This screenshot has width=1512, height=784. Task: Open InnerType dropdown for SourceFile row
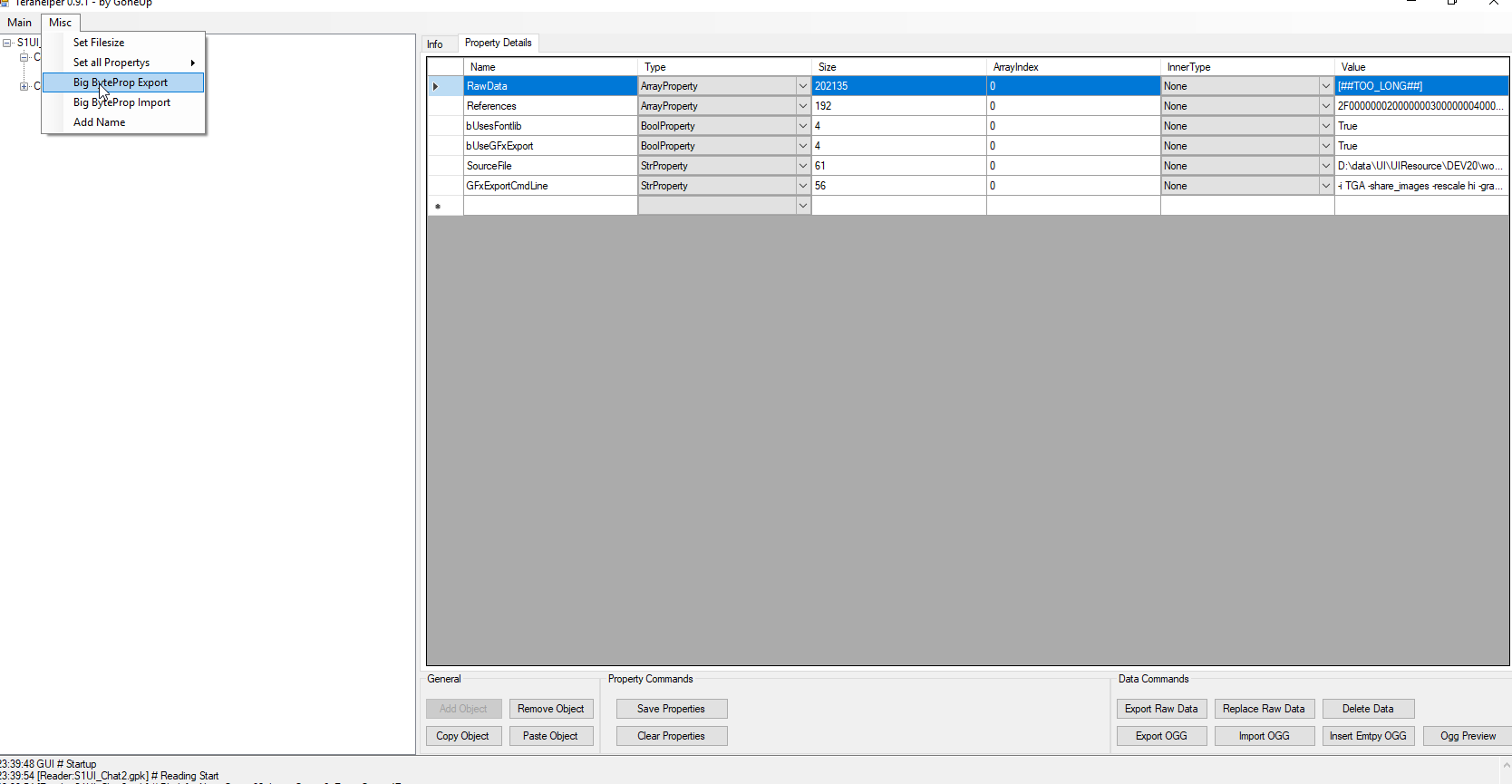[1326, 166]
